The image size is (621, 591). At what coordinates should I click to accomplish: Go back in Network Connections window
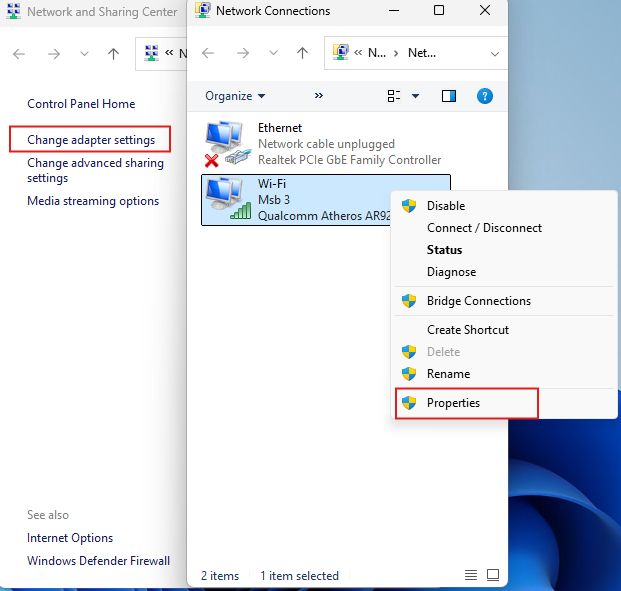(x=208, y=53)
